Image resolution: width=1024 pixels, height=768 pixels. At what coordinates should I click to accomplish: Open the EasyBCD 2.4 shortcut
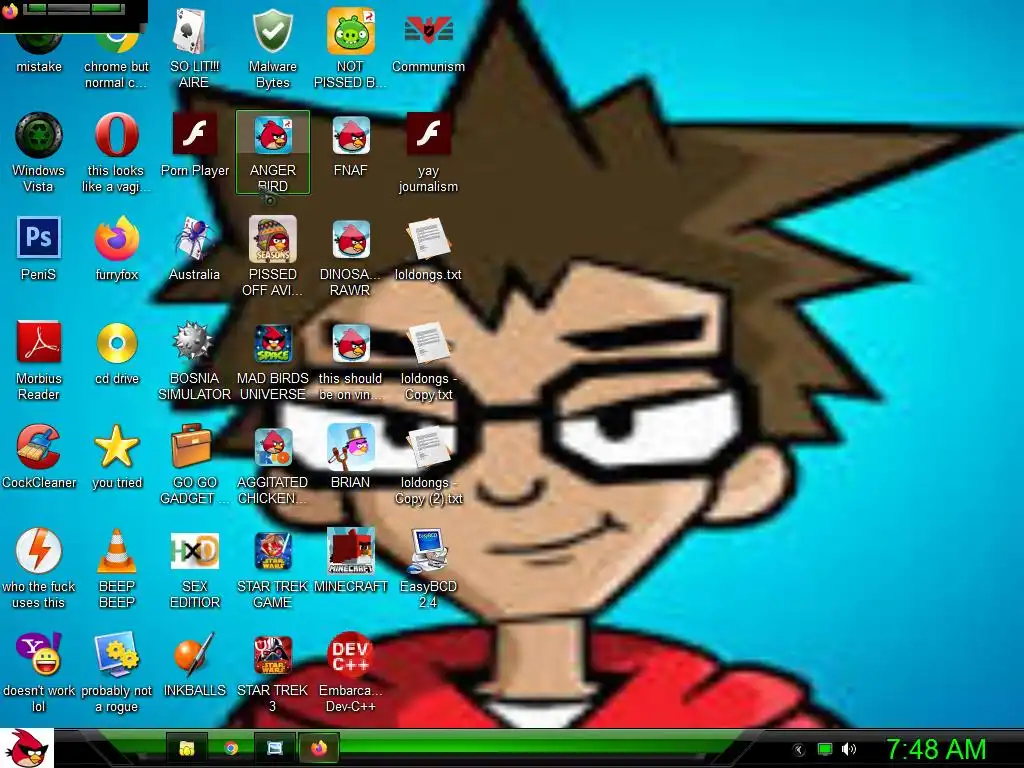pos(428,568)
